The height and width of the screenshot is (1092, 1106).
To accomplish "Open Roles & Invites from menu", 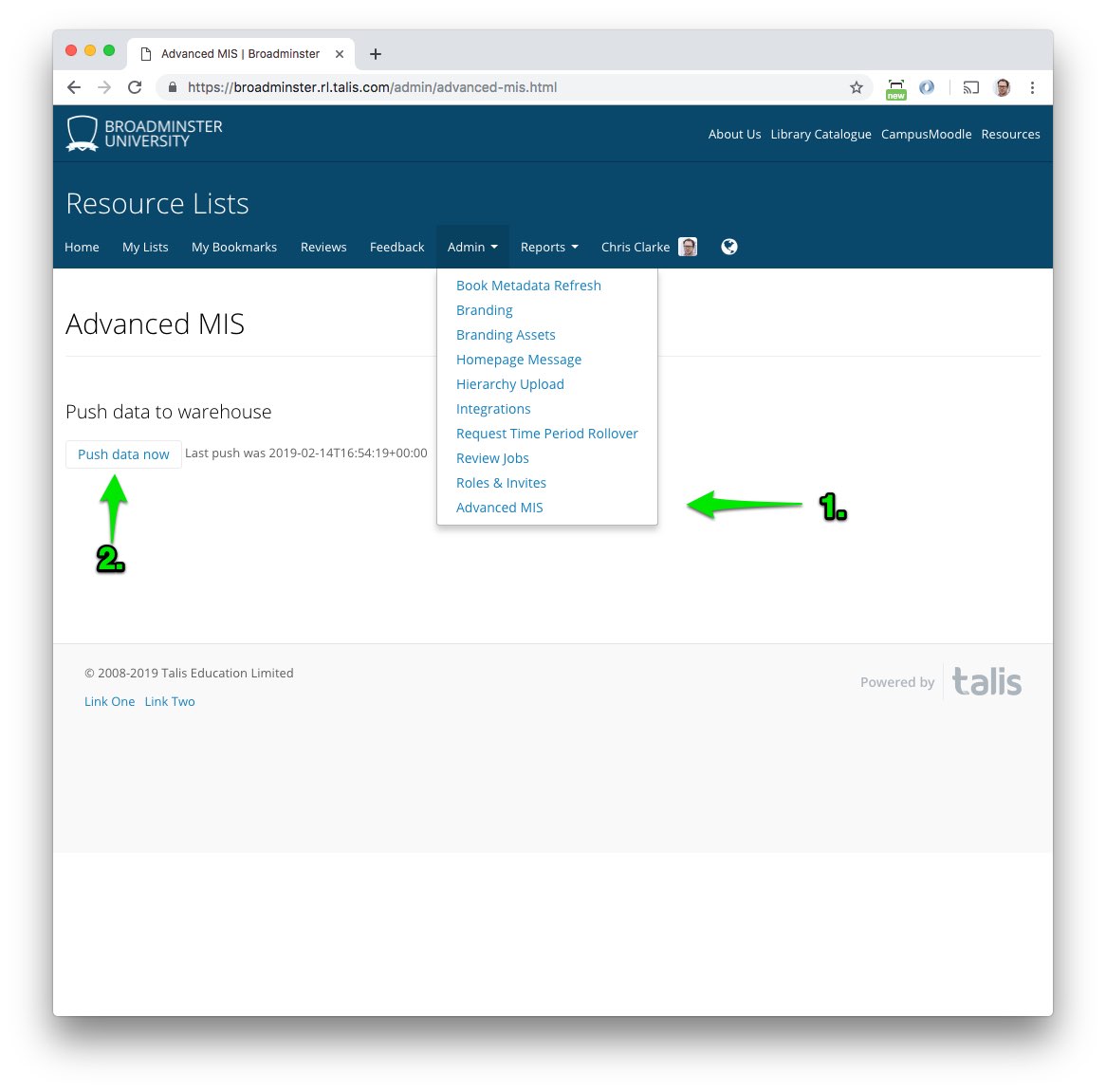I will click(x=501, y=483).
